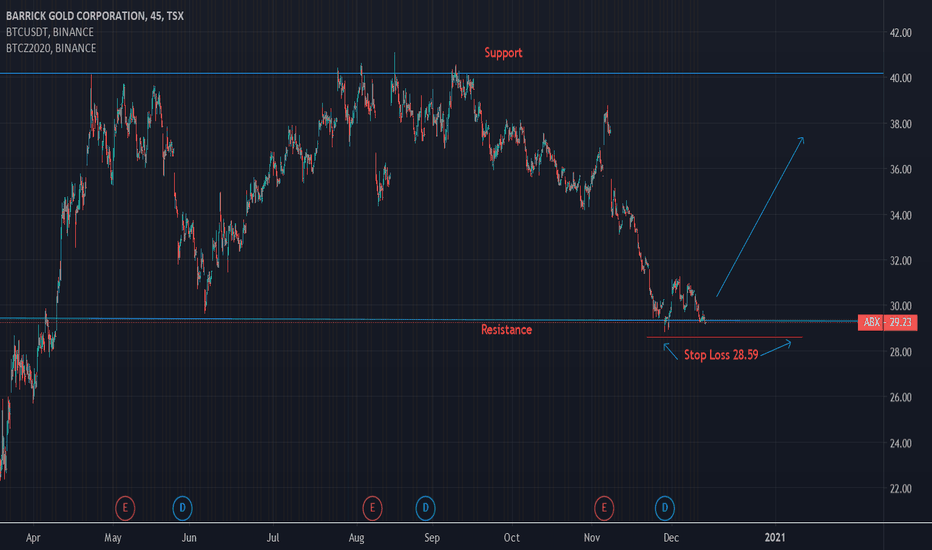932x550 pixels.
Task: Click the red Resistance label
Action: tap(506, 329)
